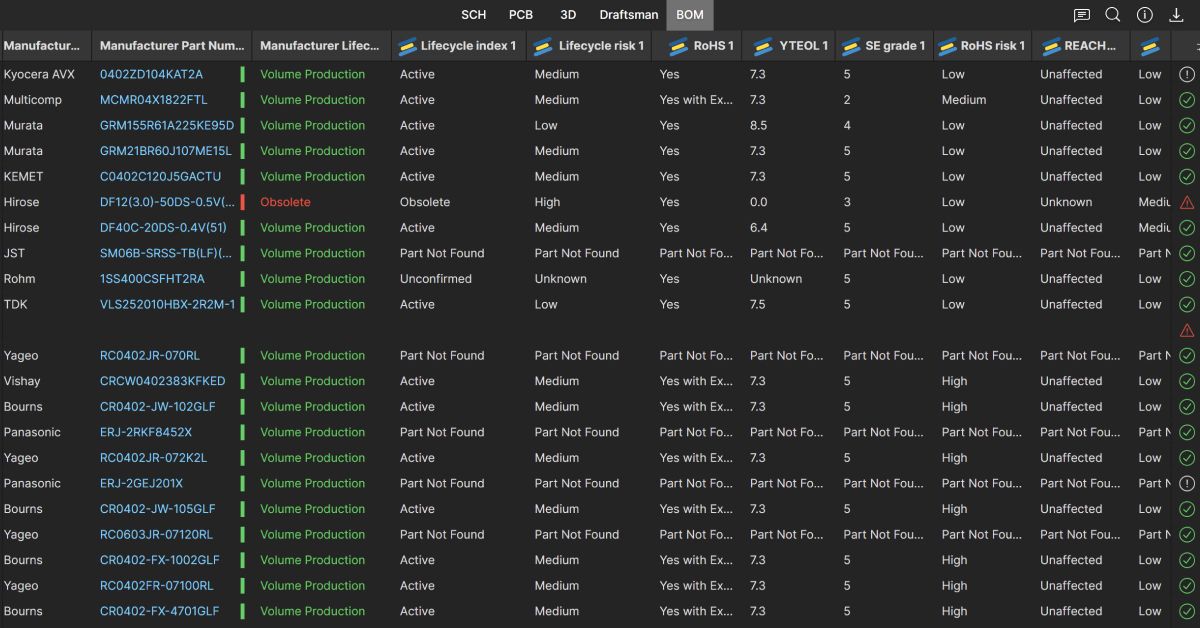
Task: Select Volume Production status for Rohm 1SS400CSFHT2RA
Action: coord(312,278)
